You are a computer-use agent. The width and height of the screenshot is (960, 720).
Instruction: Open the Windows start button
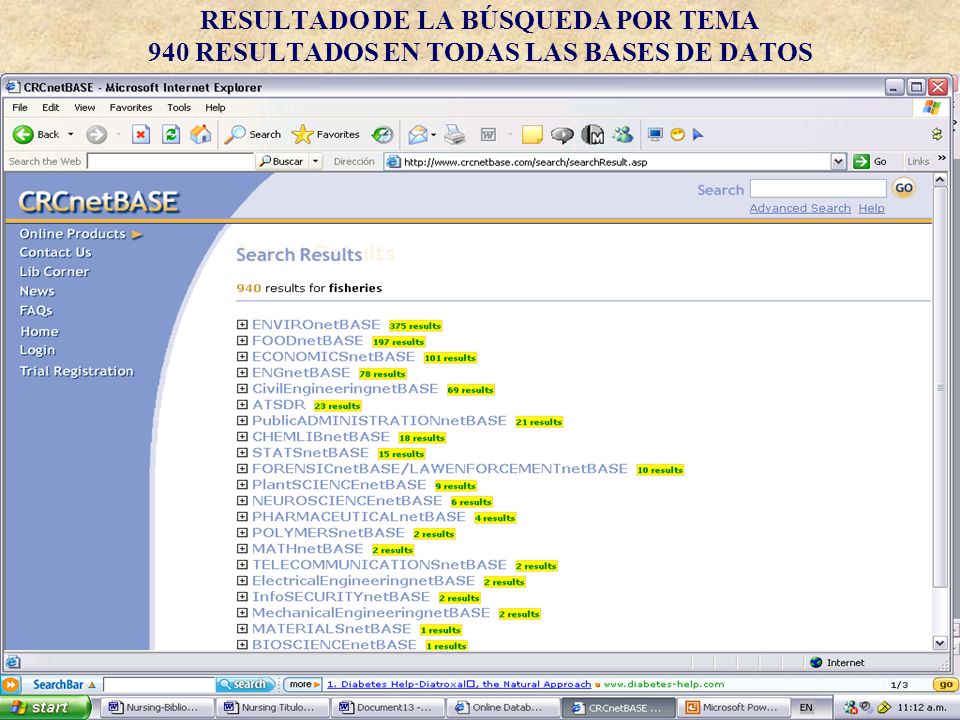(x=43, y=707)
